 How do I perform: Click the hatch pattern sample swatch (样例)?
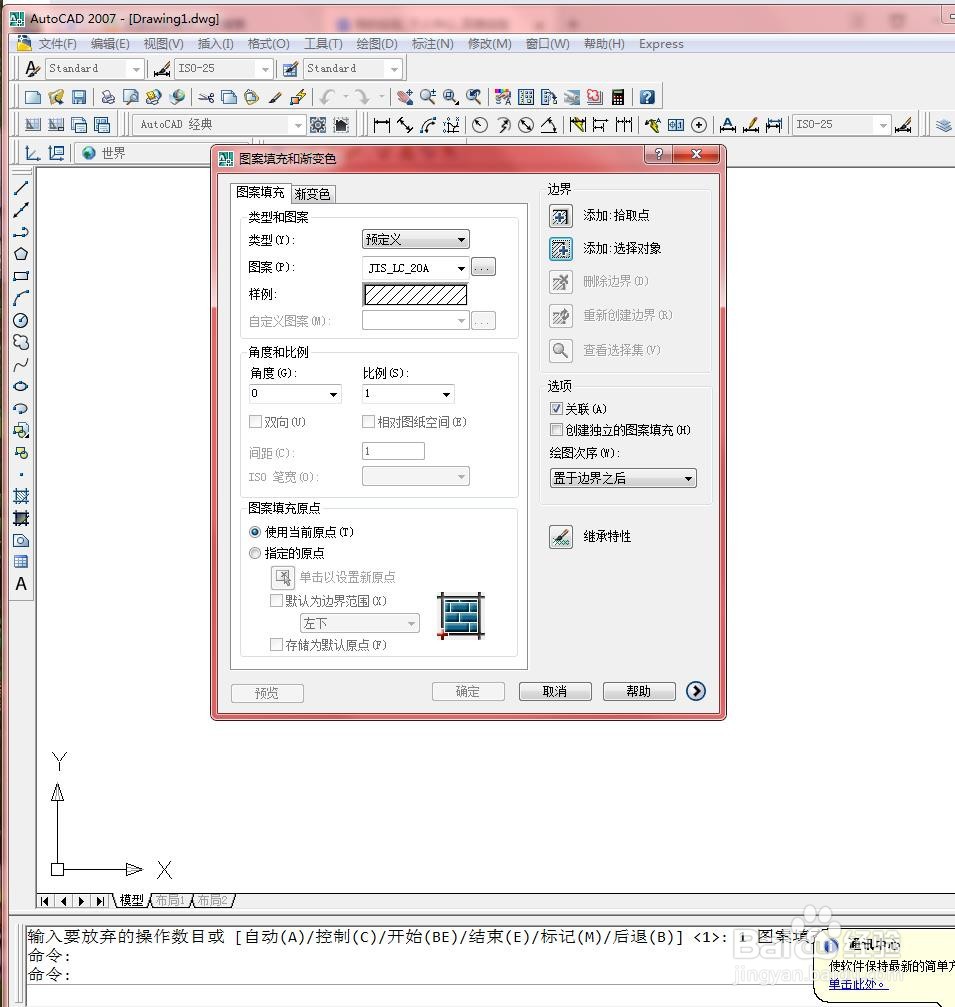coord(416,295)
